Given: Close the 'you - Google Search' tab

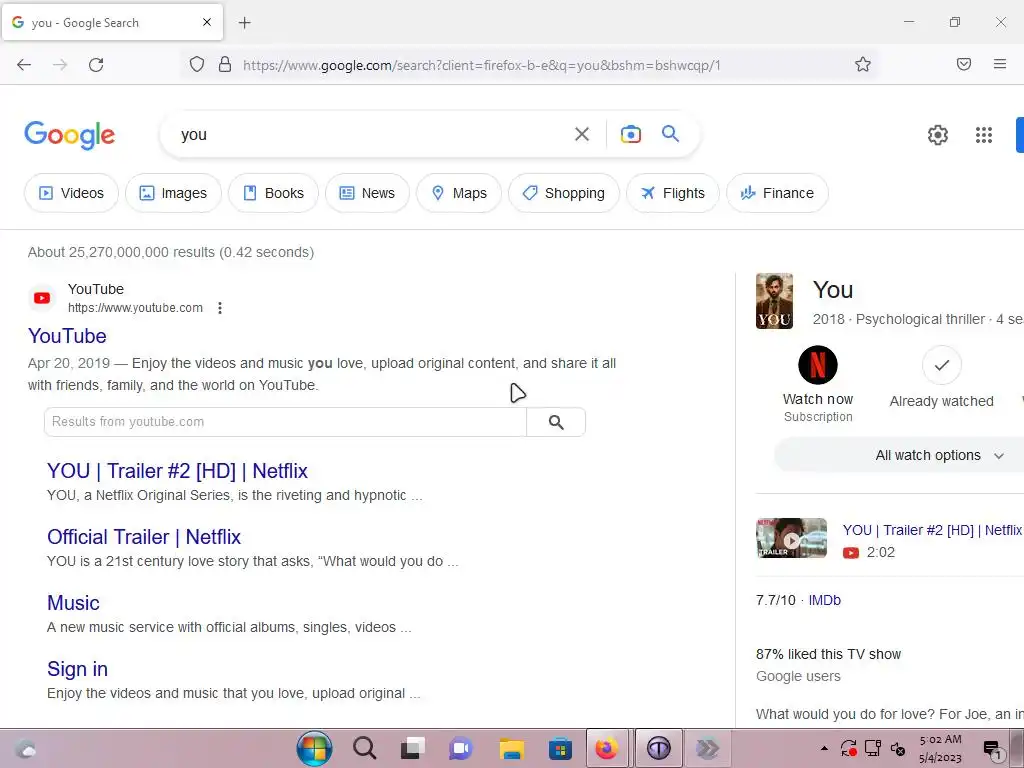Looking at the screenshot, I should [207, 22].
